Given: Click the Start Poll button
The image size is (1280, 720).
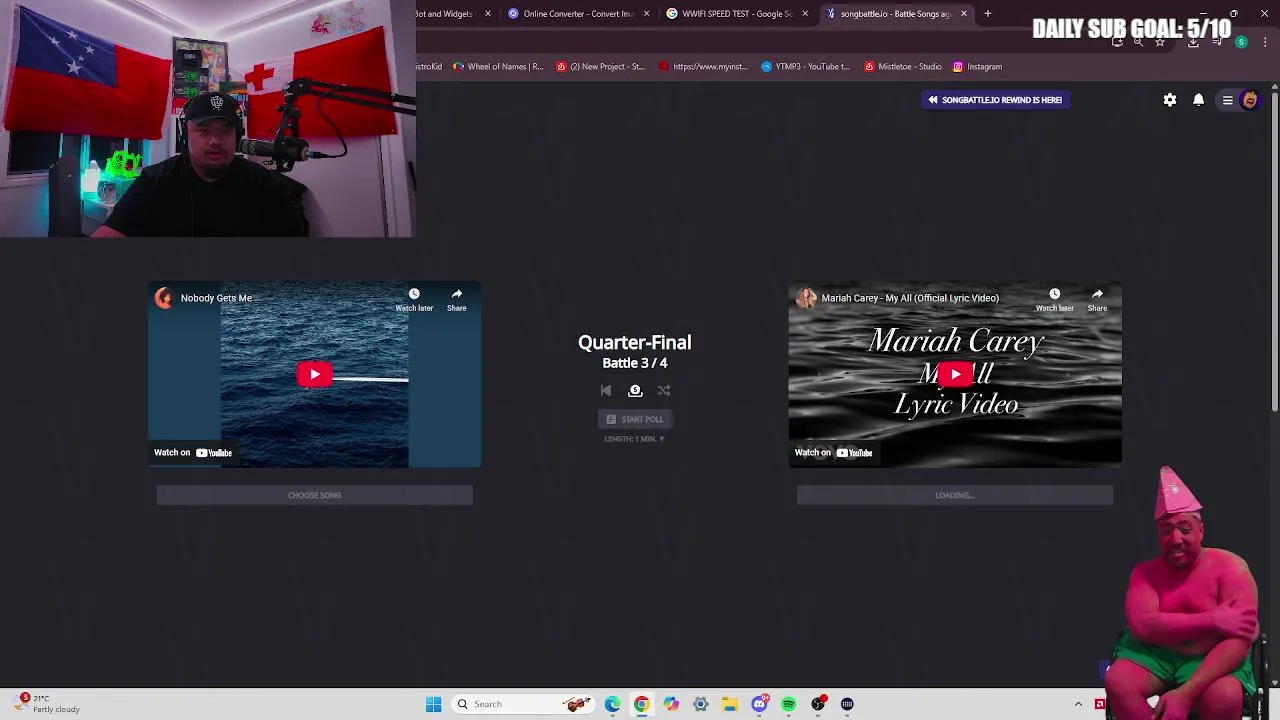Looking at the screenshot, I should pos(635,419).
